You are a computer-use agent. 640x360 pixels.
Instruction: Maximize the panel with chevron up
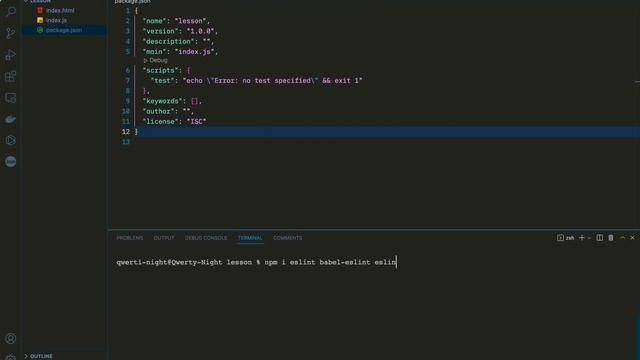(x=622, y=238)
